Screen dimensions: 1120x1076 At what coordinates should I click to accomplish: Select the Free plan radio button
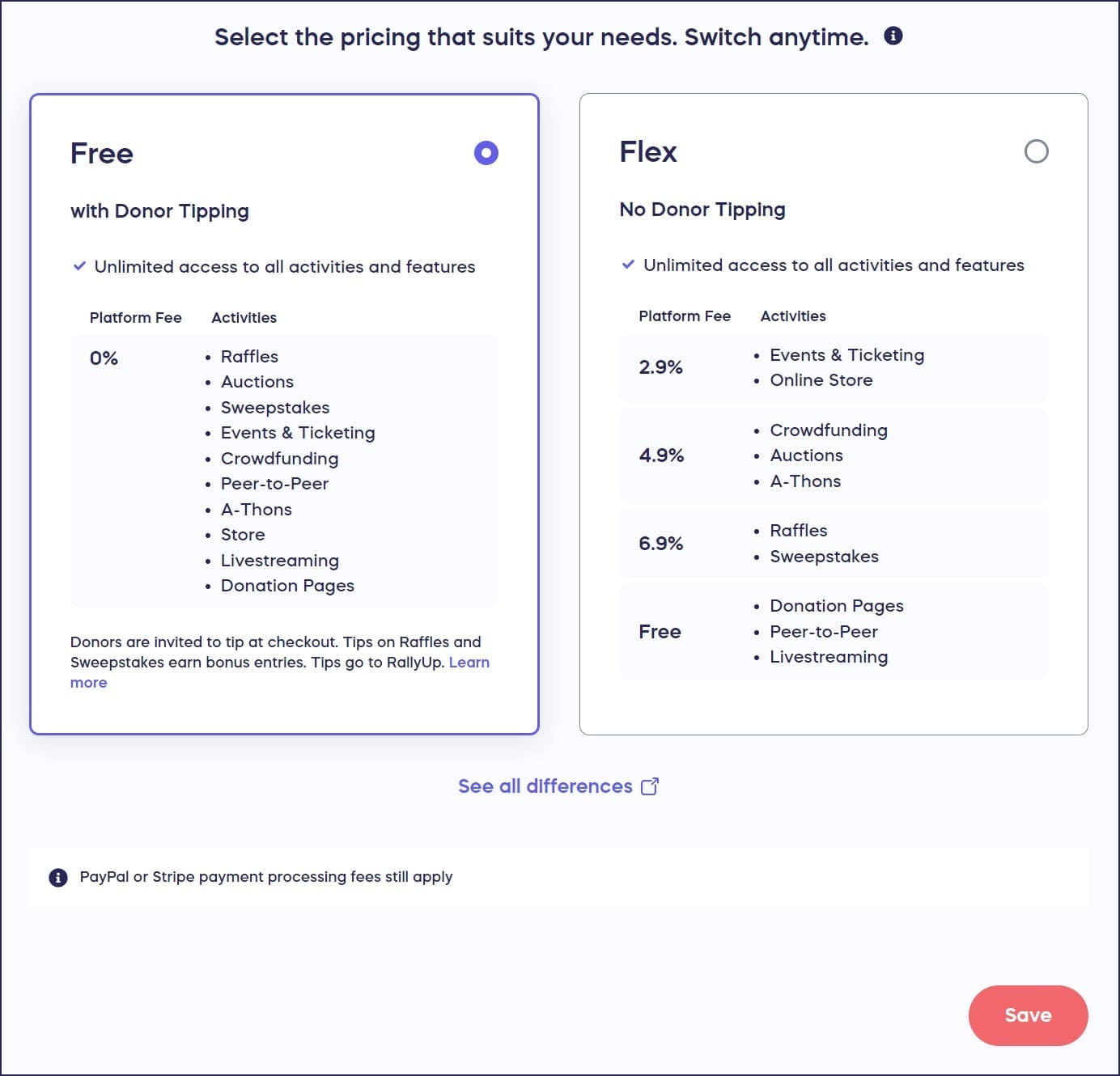coord(486,153)
